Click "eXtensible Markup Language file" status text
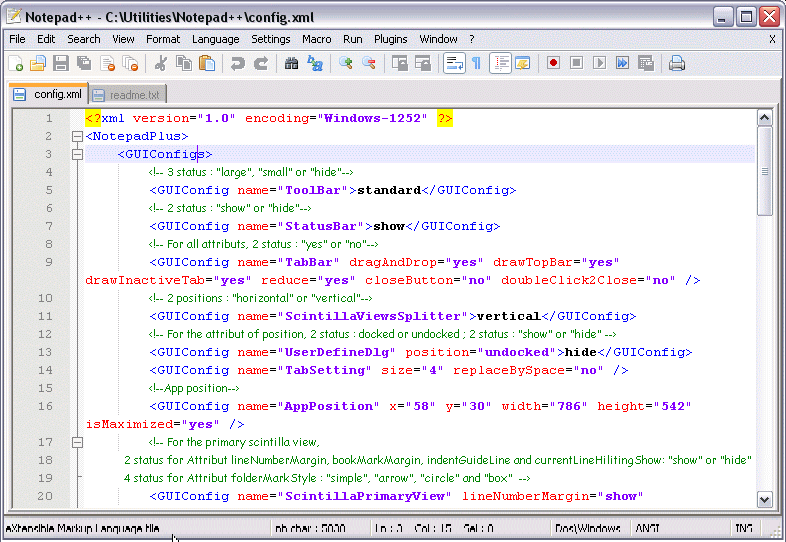Screen dimensions: 786x542 82,528
